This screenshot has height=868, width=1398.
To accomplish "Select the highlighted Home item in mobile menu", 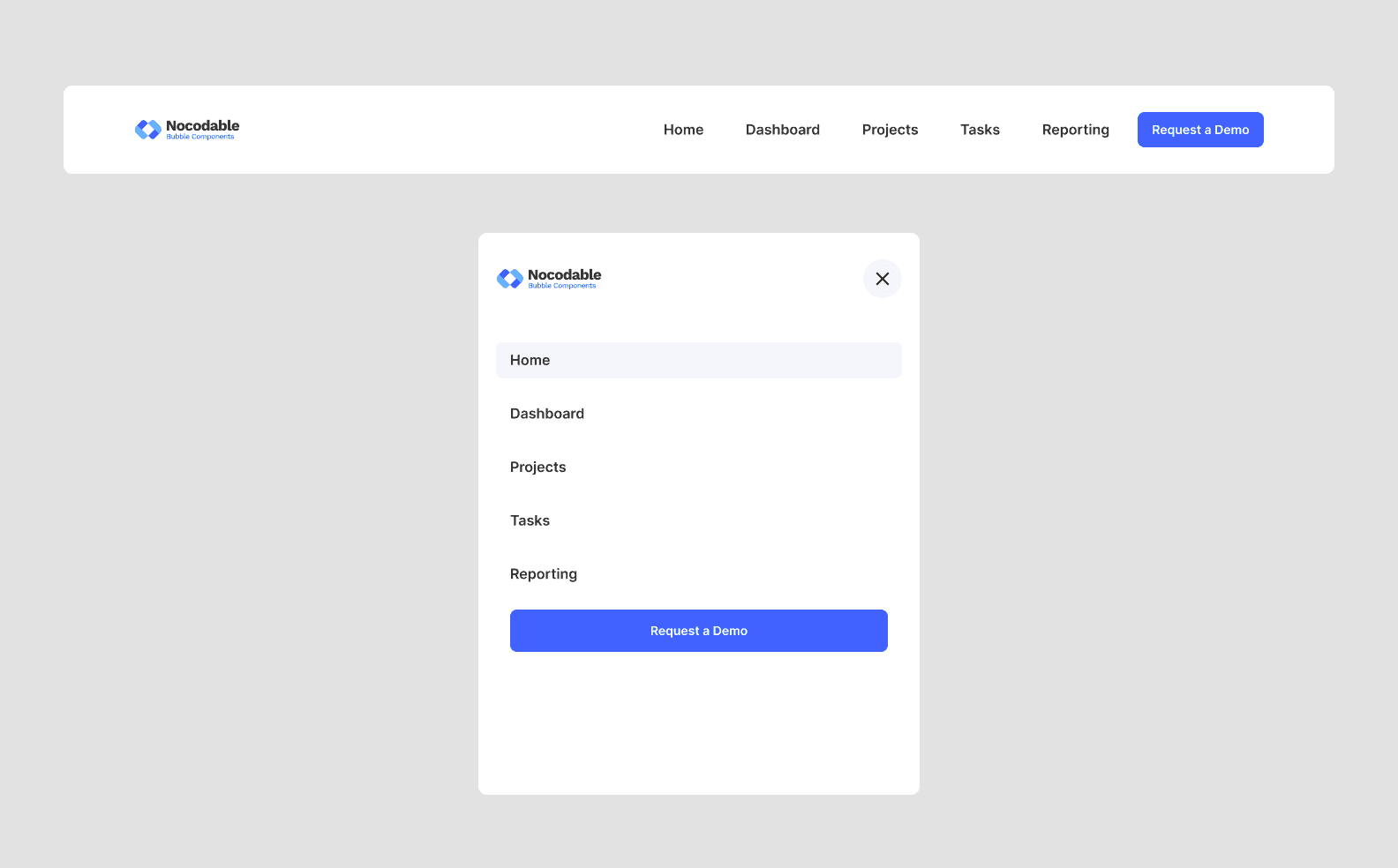I will pyautogui.click(x=699, y=360).
